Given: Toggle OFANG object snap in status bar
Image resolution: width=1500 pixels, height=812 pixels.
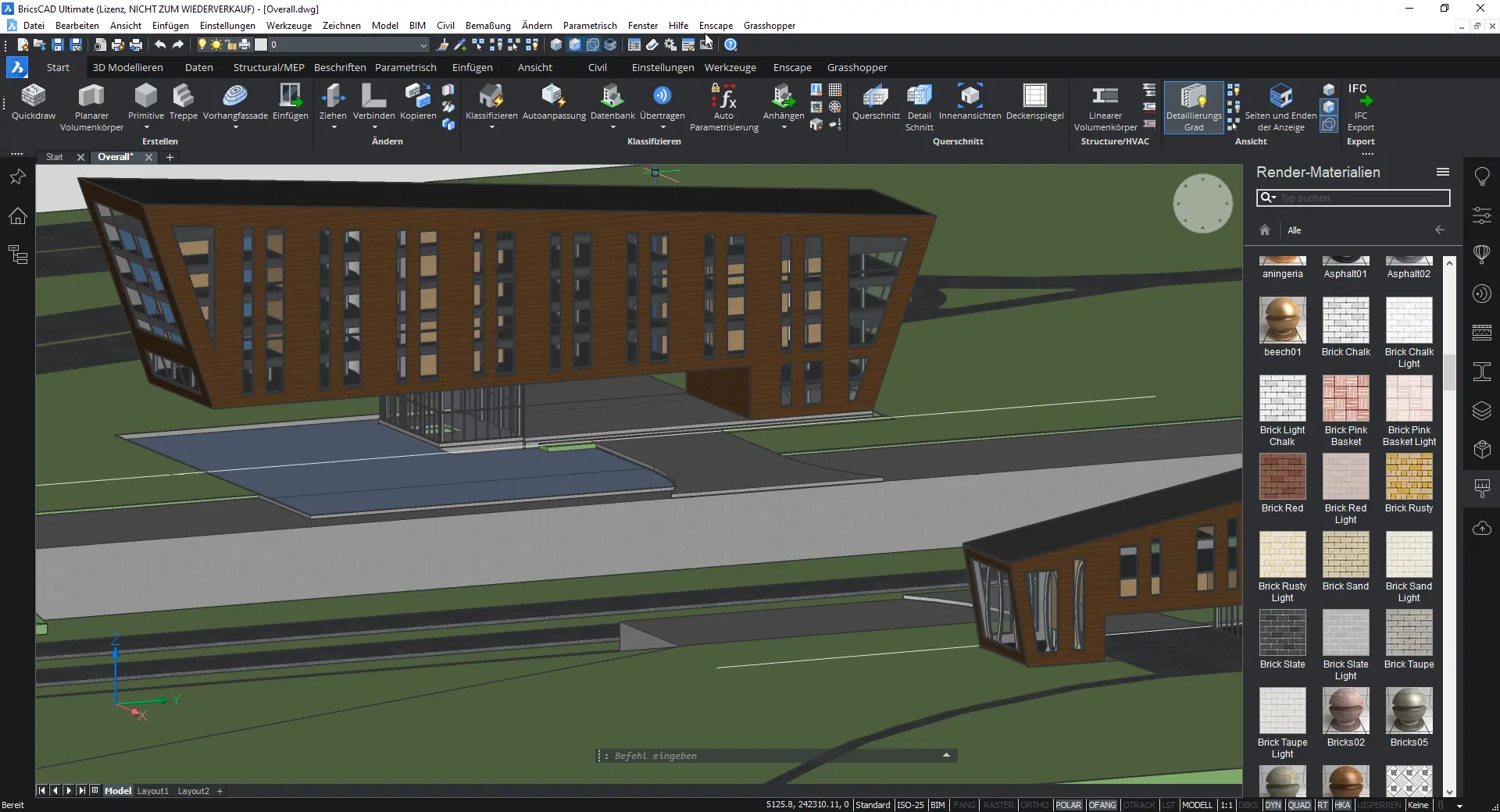Looking at the screenshot, I should pos(1102,805).
